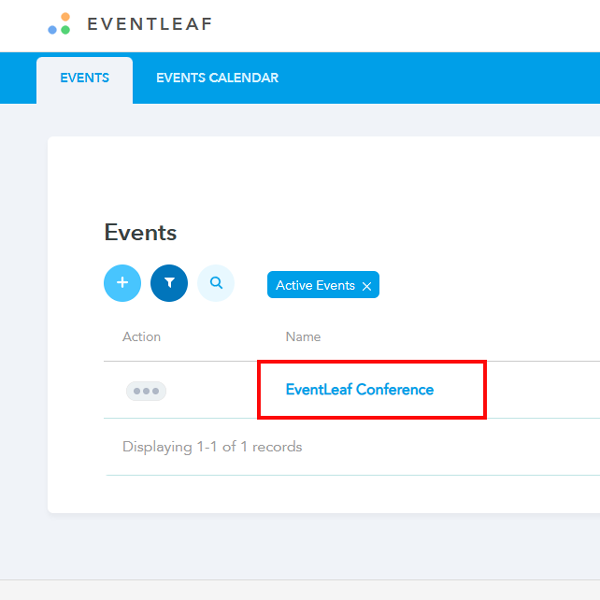Click the magnifier search icon

pos(216,283)
